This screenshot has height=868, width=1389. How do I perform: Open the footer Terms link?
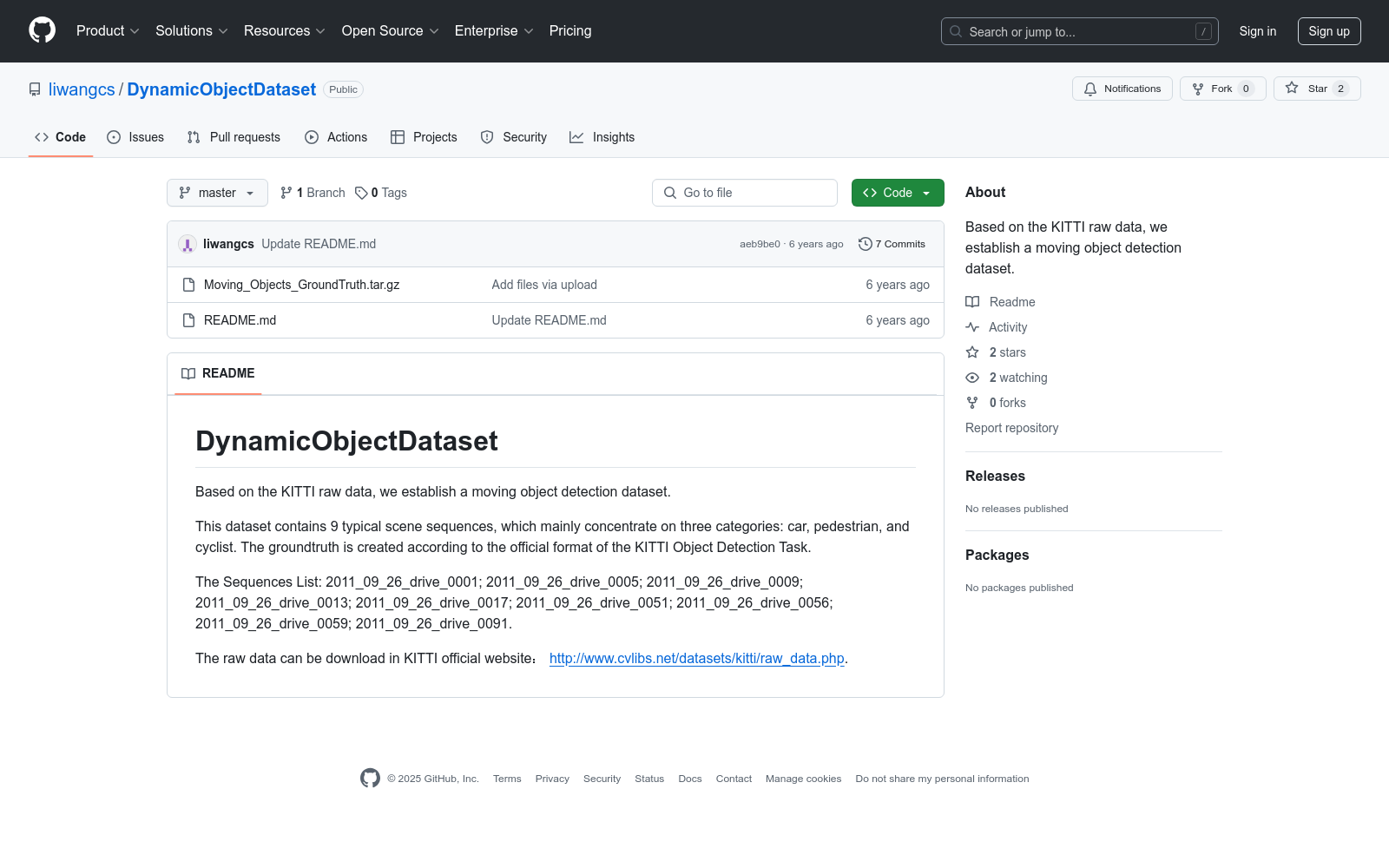point(507,779)
